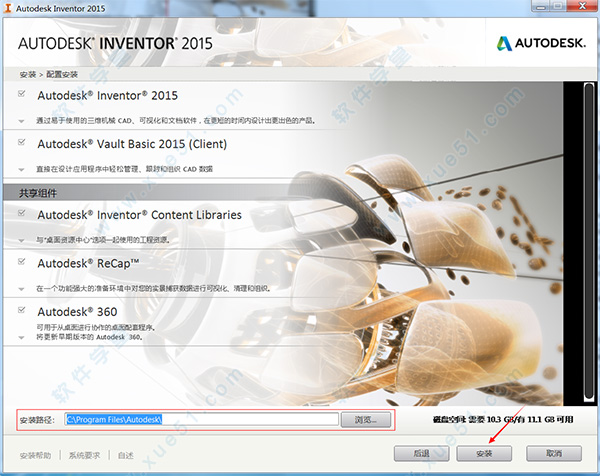Select the Autodesk Vault Basic 2015 (Client) title

(x=132, y=144)
